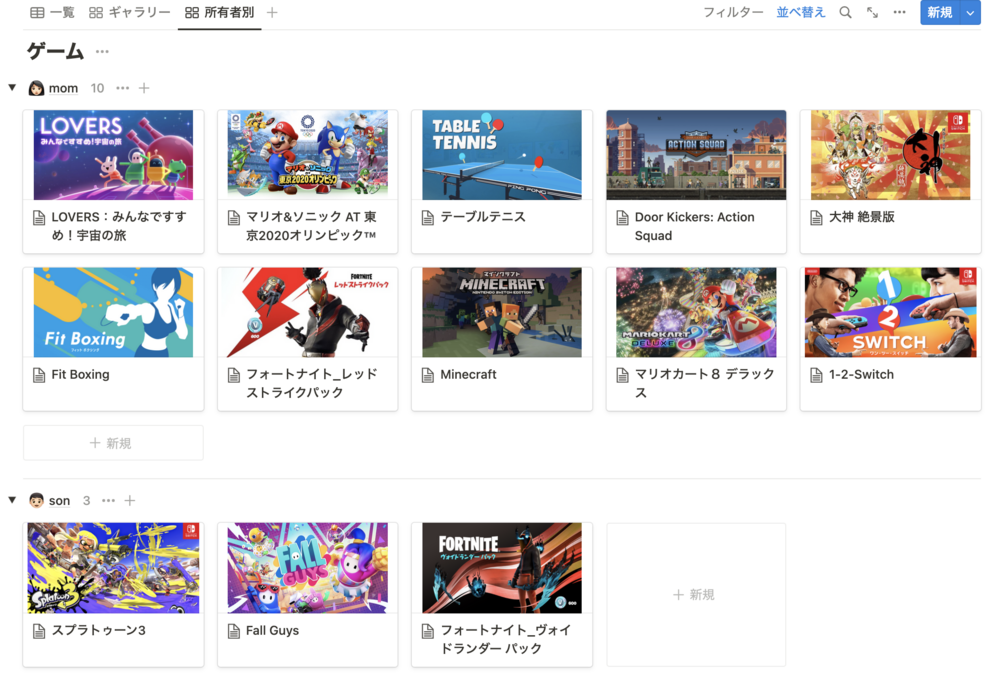Click page icon of マリオ&ソニック AT 東京2020
Image resolution: width=1005 pixels, height=681 pixels.
click(234, 217)
